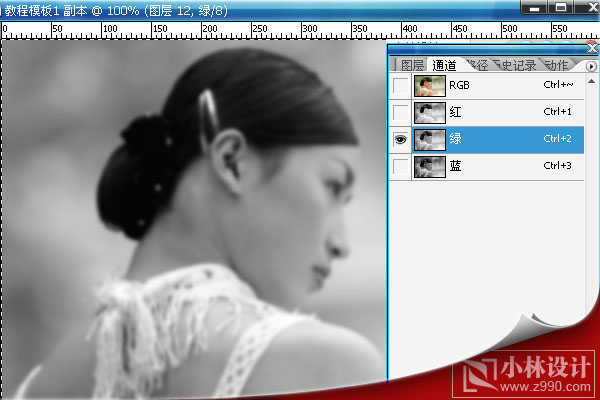
Task: Click the Ctrl+3 shortcut text
Action: click(558, 166)
